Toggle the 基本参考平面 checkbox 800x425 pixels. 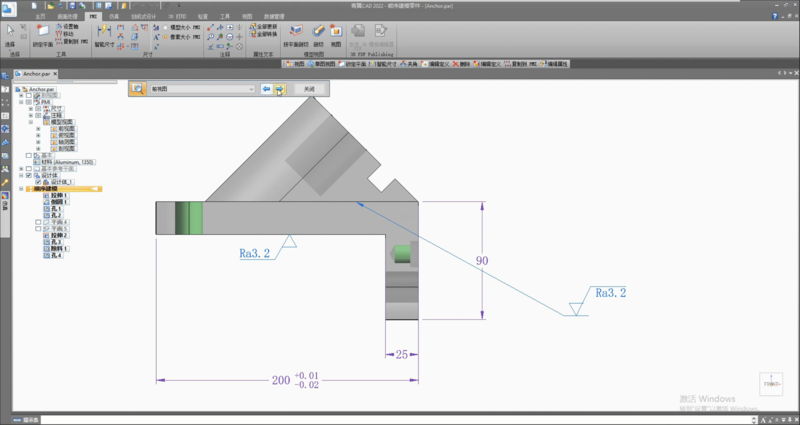pos(29,167)
